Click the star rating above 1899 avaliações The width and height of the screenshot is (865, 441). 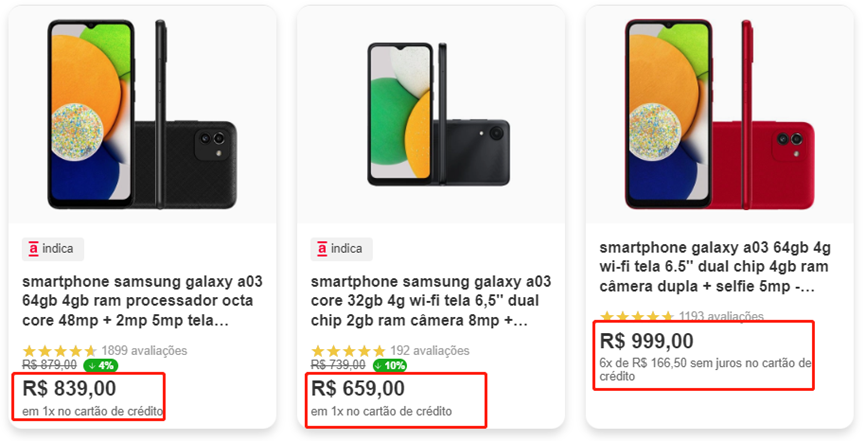pos(60,351)
